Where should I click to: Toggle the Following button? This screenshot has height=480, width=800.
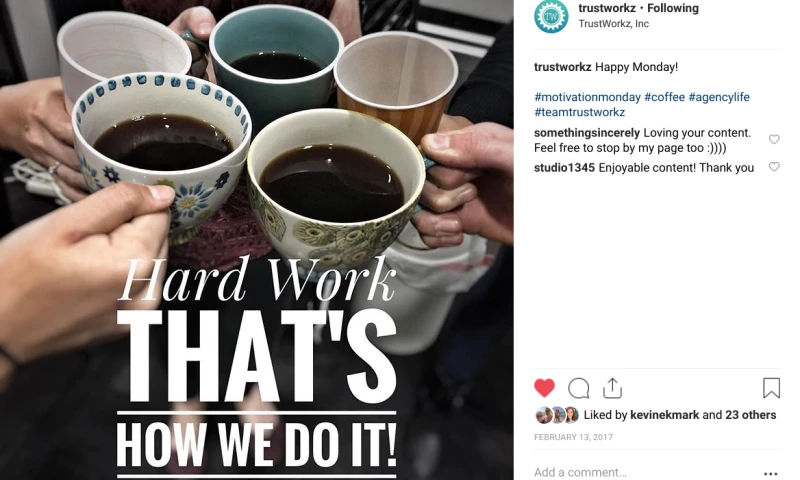click(x=673, y=8)
